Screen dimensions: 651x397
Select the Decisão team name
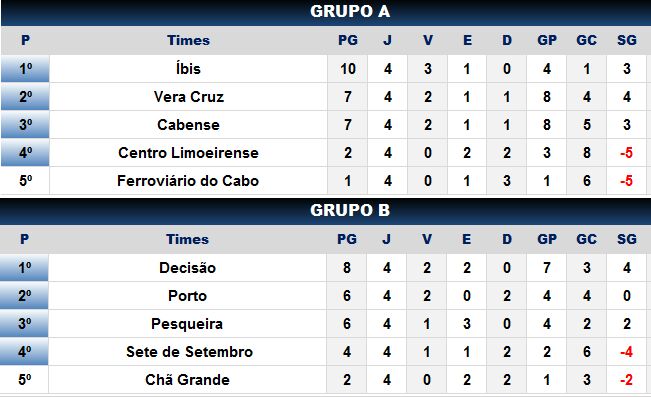pyautogui.click(x=187, y=267)
